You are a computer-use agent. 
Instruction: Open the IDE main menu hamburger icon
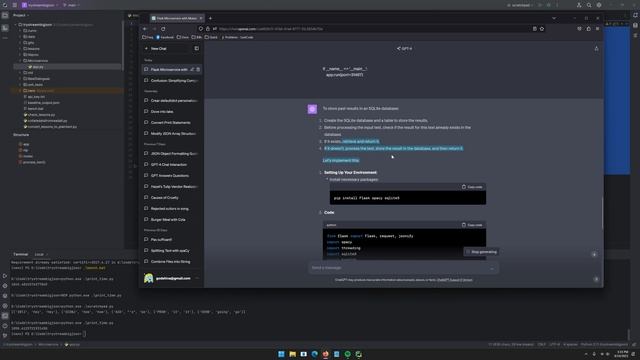(x=15, y=5)
